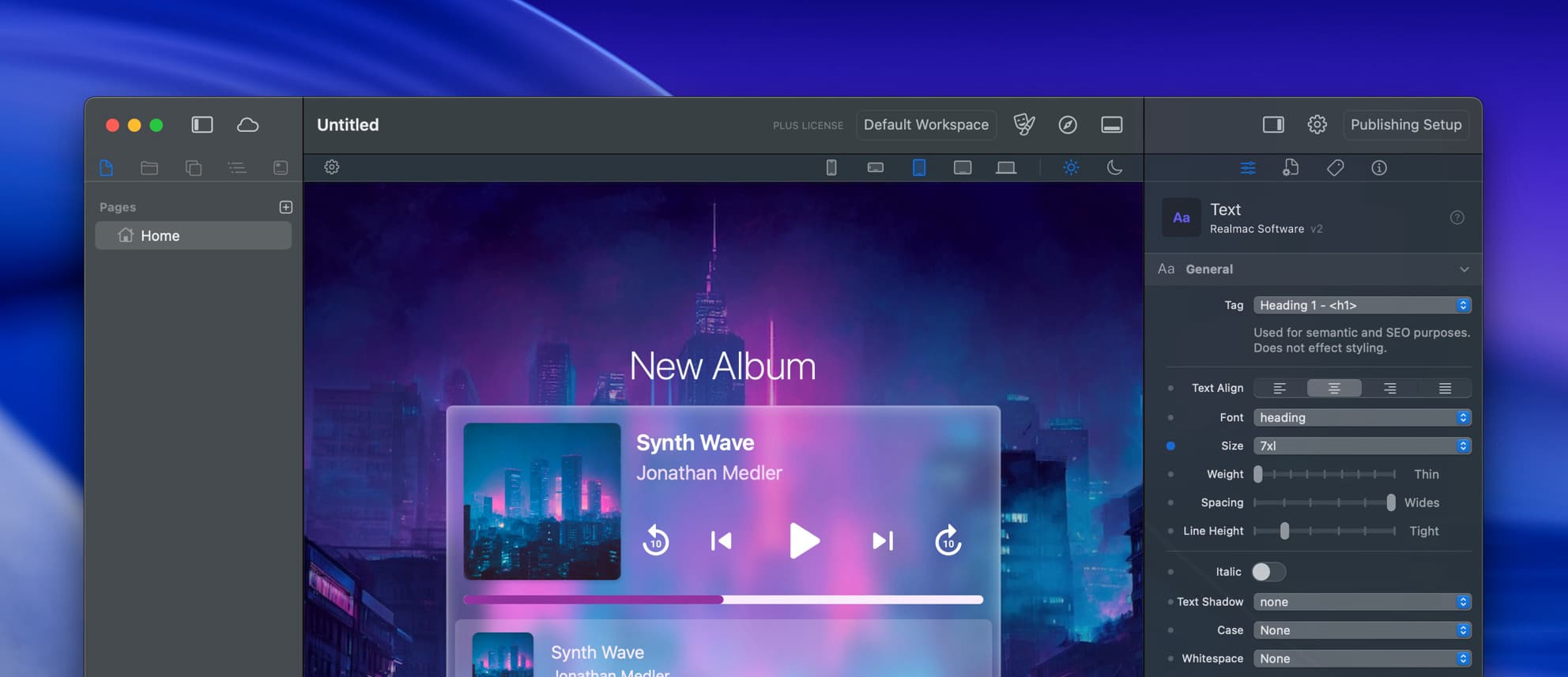Select the Pages document tab icon
The height and width of the screenshot is (677, 1568).
pos(107,167)
